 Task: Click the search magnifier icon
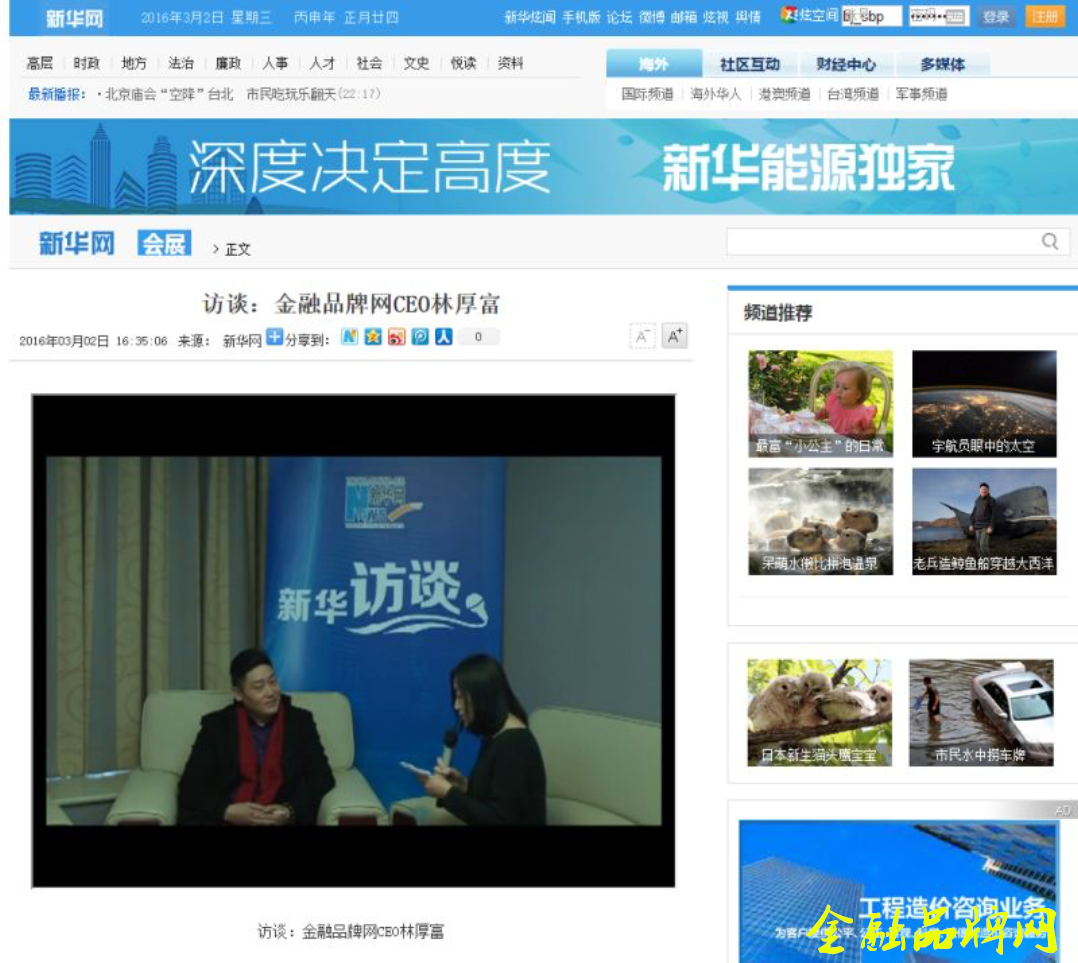1049,241
